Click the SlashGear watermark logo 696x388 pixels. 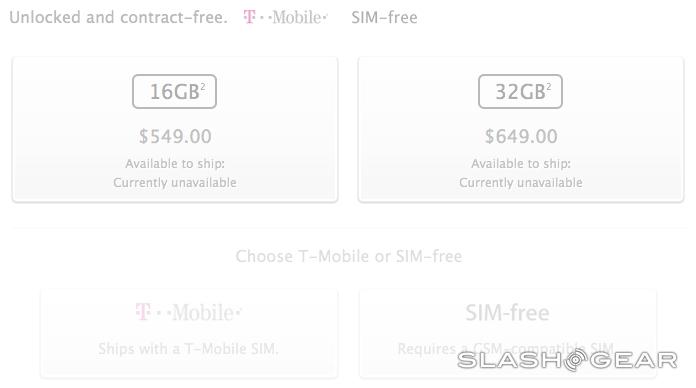tap(567, 360)
